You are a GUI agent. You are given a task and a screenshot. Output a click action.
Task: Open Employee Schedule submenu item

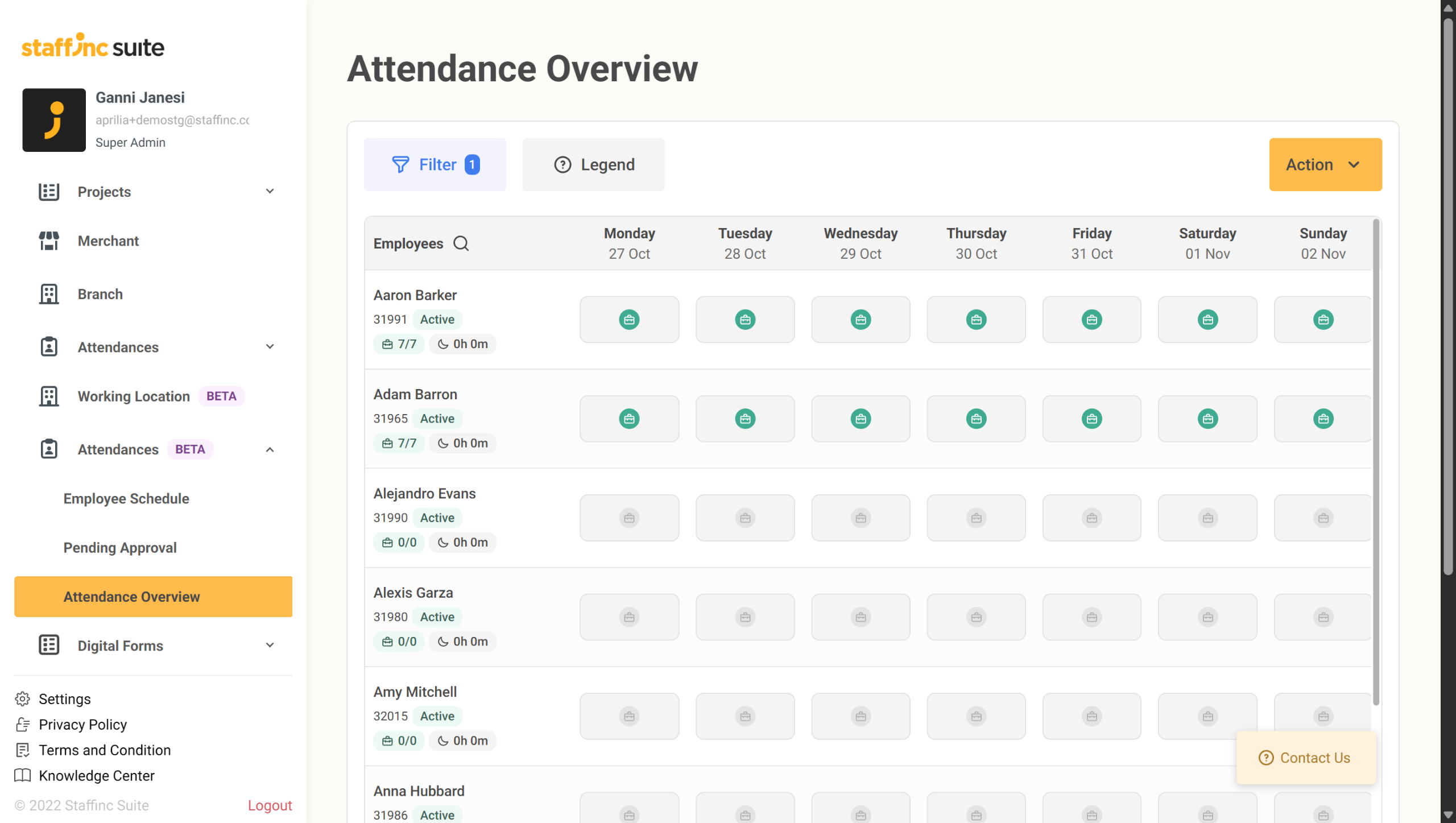tap(126, 498)
